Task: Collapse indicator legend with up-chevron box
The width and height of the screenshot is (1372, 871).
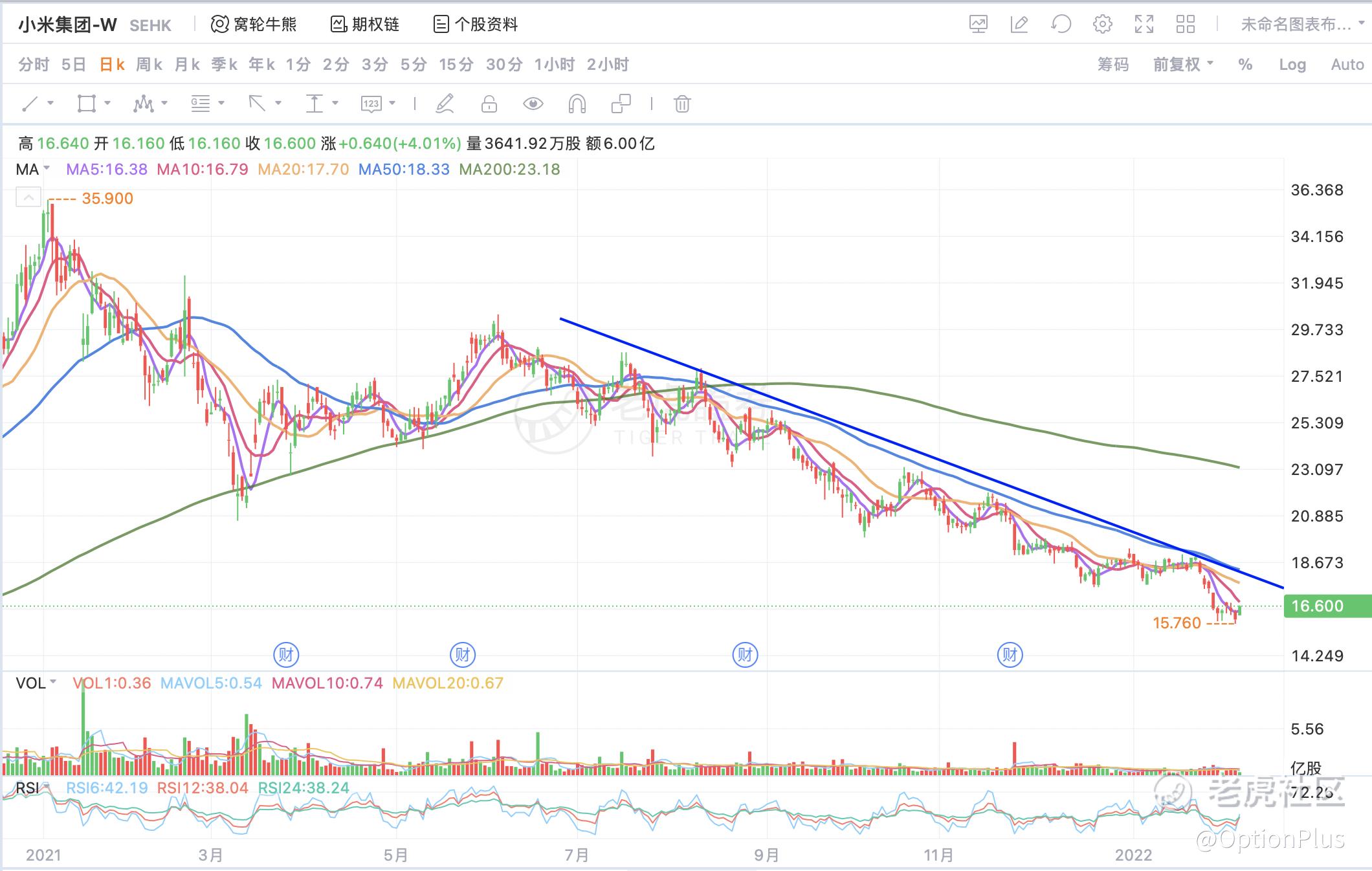Action: [28, 198]
